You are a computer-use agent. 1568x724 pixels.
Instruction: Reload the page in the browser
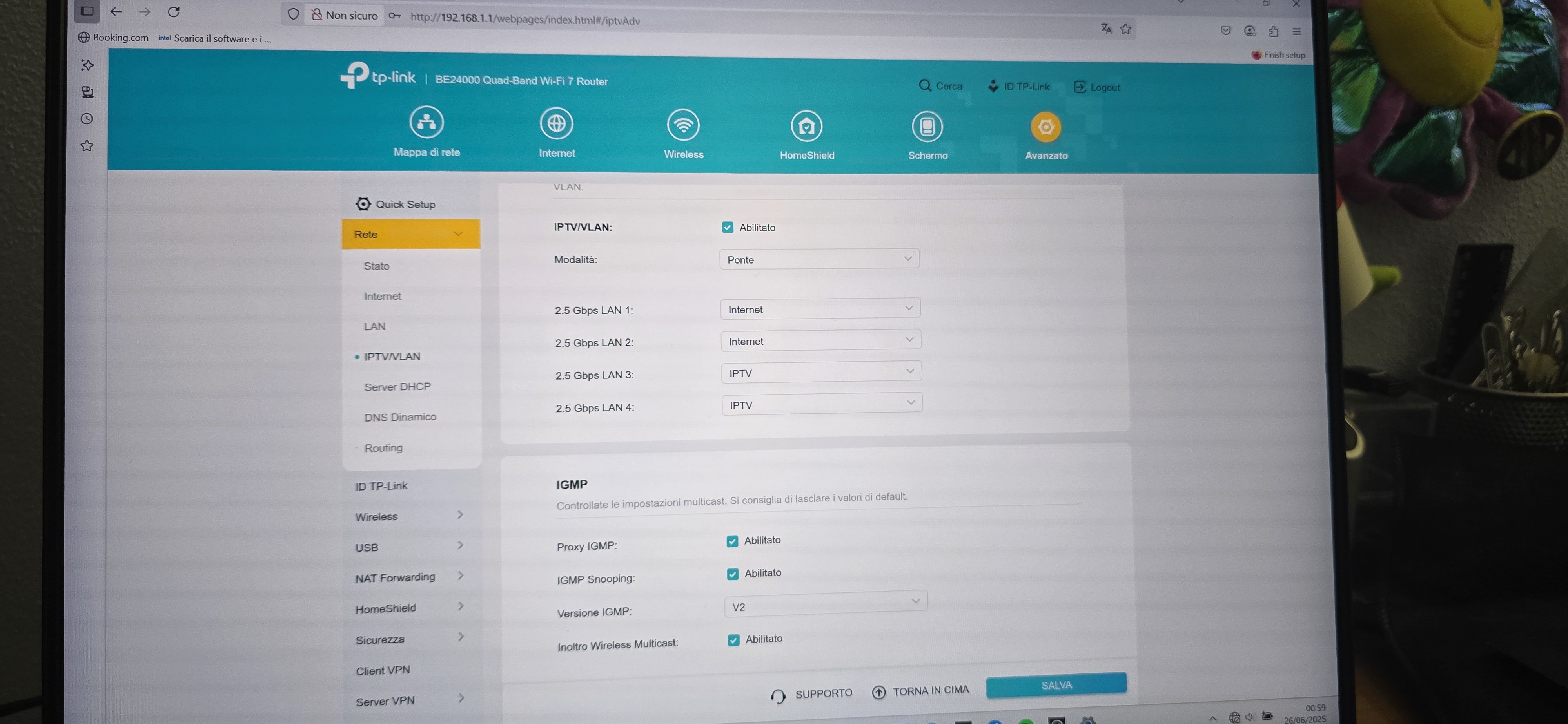click(x=174, y=12)
